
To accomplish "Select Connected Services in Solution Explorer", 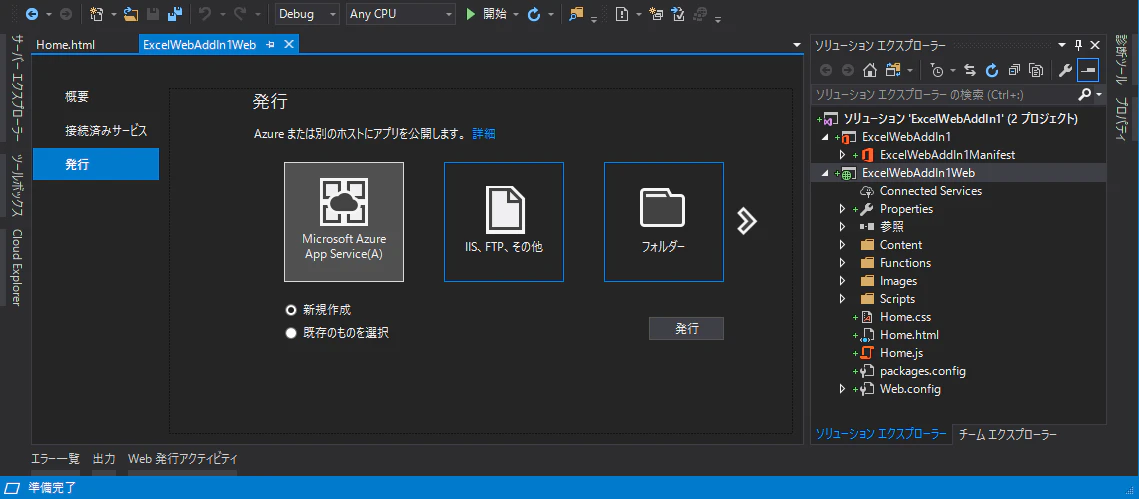I will point(931,191).
